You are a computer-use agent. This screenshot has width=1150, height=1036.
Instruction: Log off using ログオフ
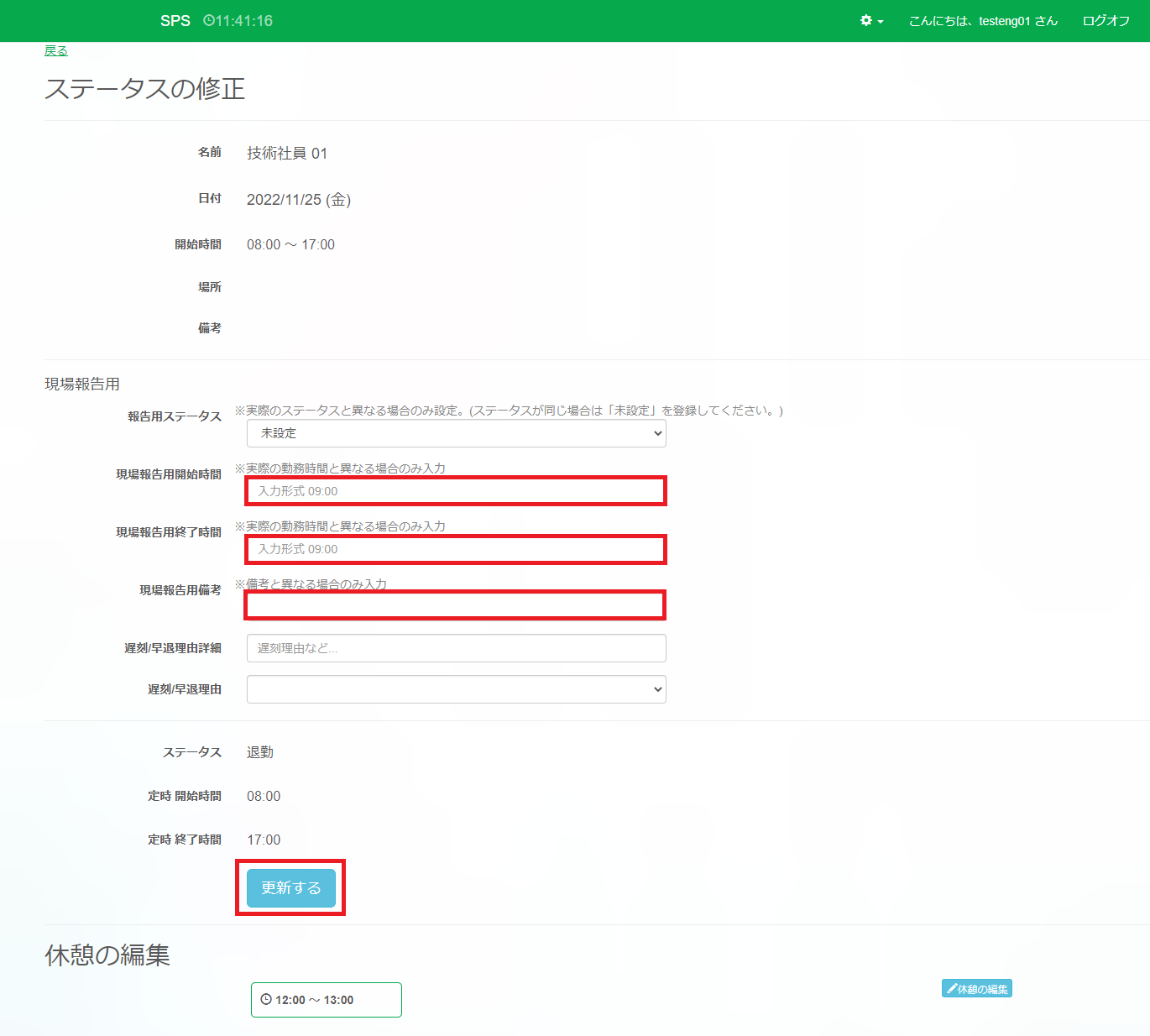coord(1105,21)
